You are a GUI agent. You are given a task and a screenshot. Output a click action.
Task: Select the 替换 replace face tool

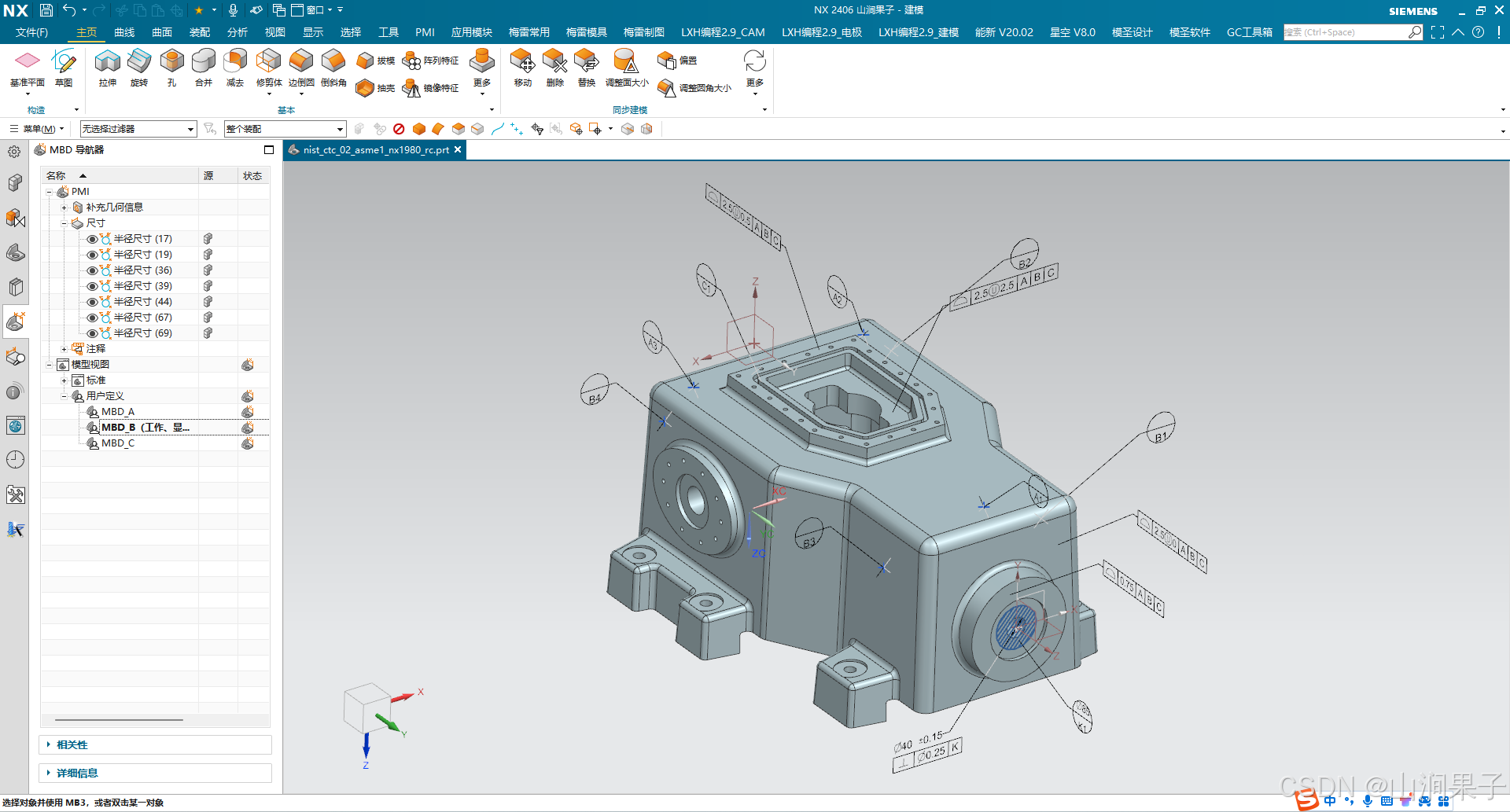587,68
